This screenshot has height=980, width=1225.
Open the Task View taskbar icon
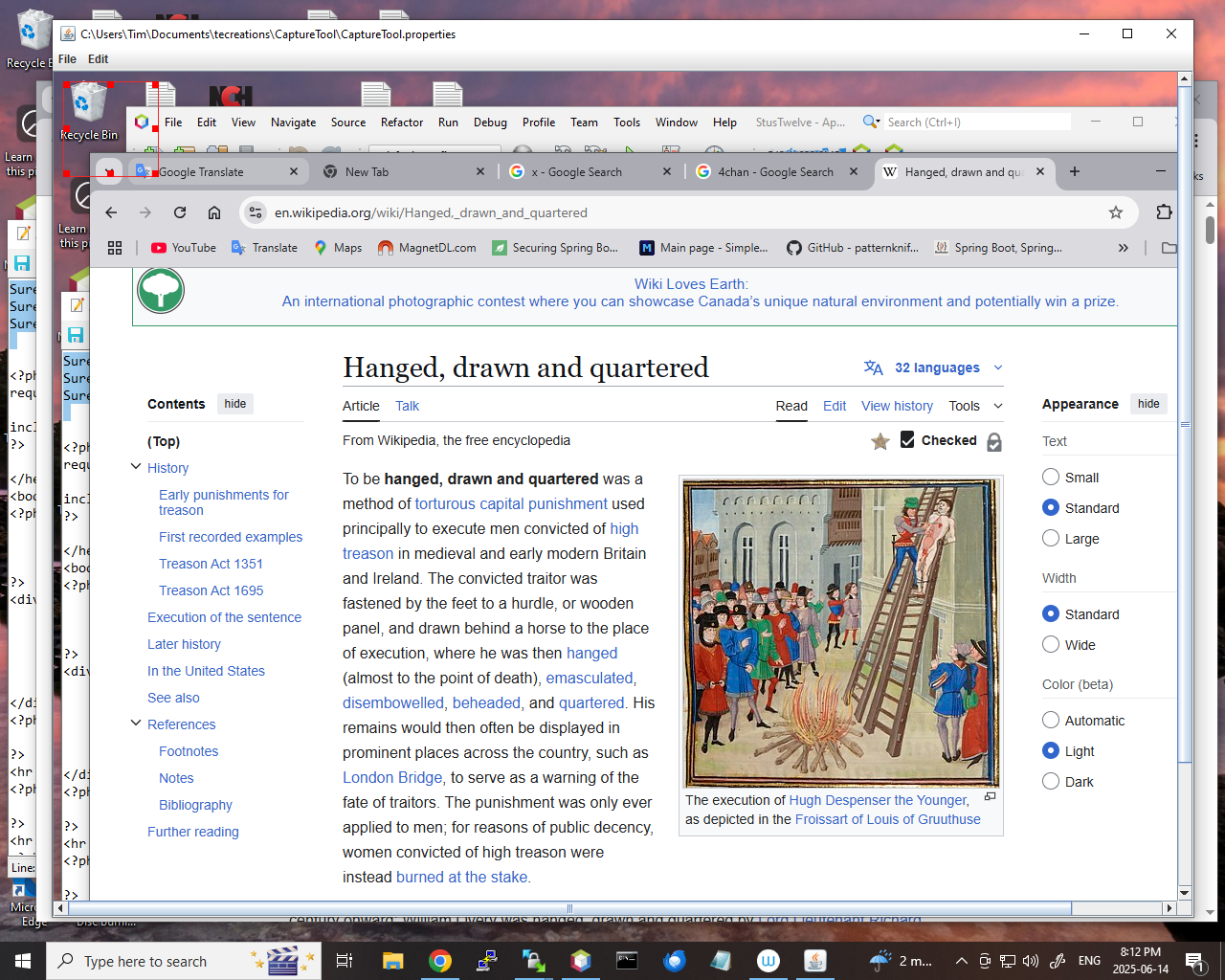click(345, 961)
